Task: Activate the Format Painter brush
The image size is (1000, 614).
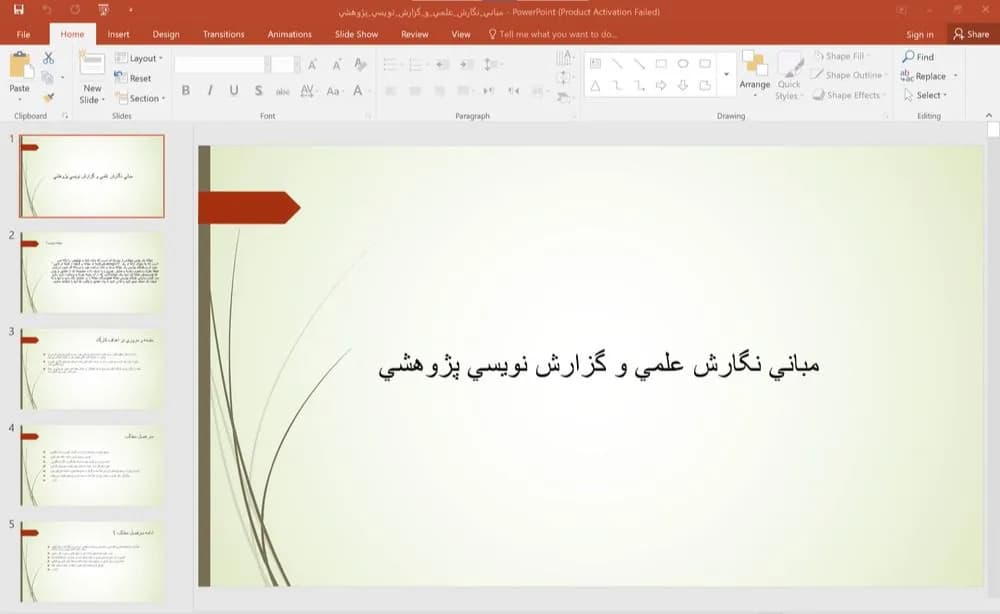Action: coord(48,98)
